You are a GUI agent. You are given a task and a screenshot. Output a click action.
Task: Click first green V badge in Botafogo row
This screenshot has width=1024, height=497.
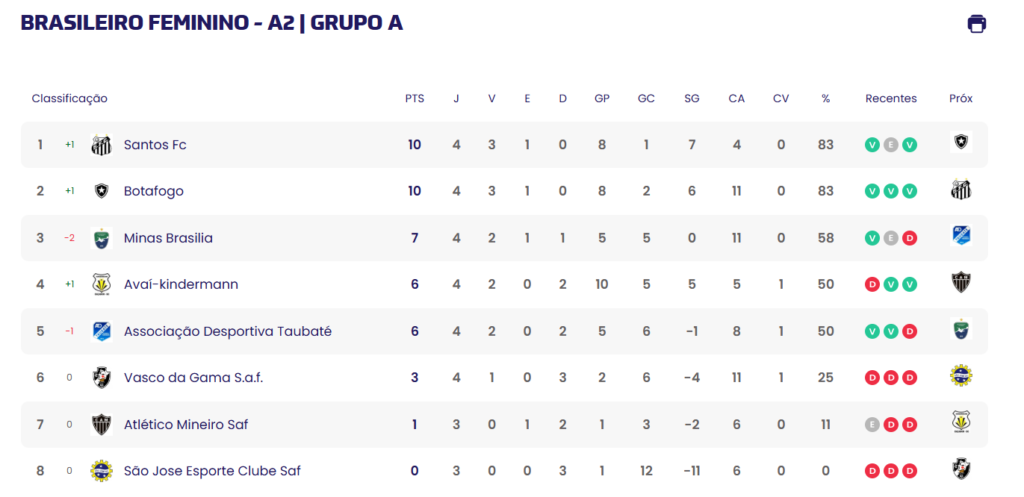tap(872, 191)
